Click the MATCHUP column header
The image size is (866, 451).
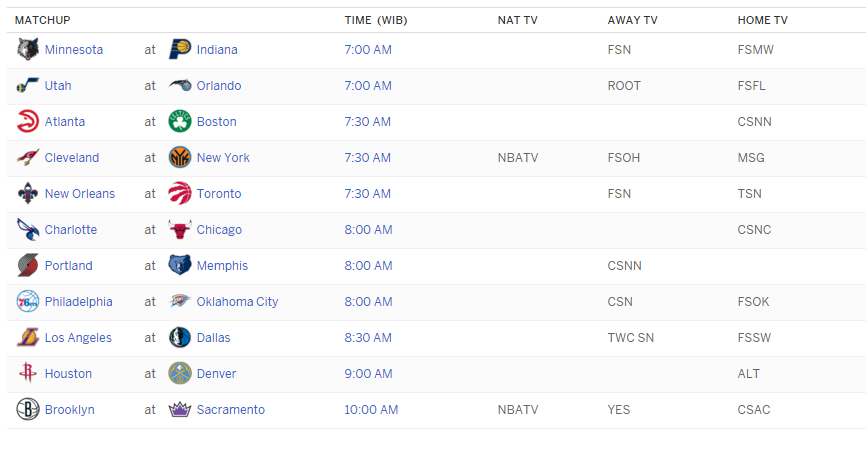click(42, 20)
